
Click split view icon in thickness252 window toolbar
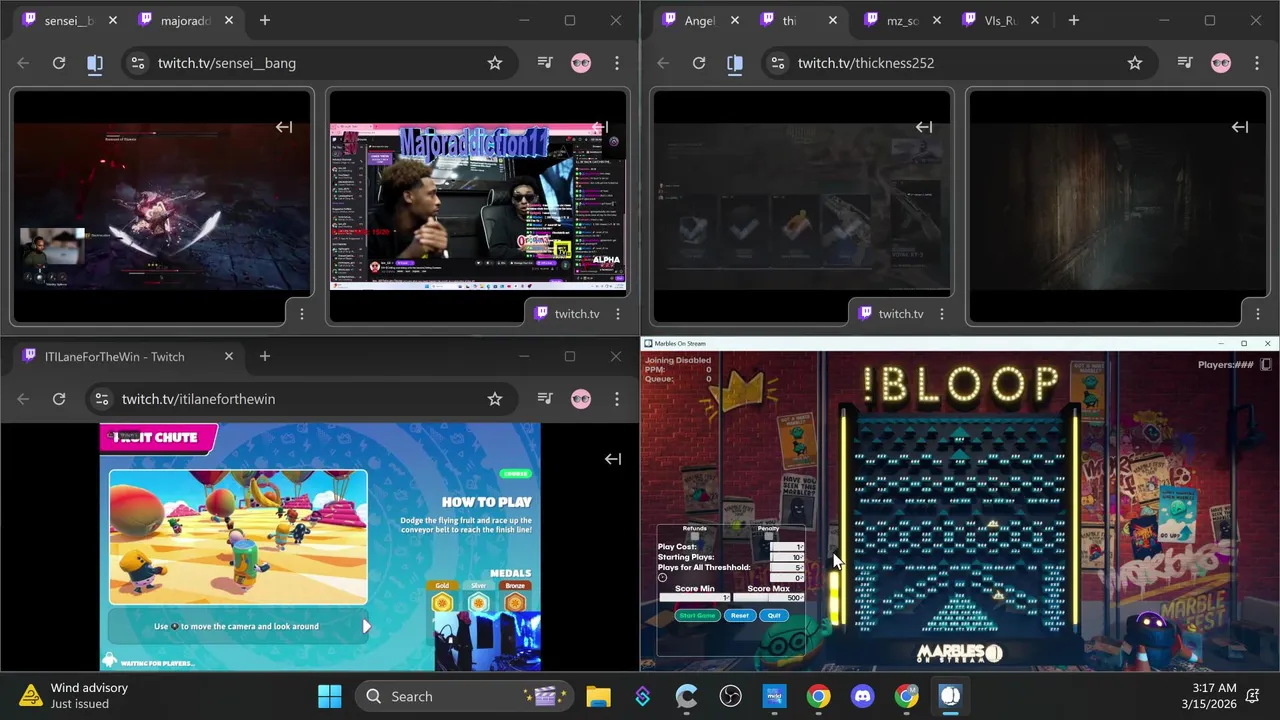click(735, 63)
